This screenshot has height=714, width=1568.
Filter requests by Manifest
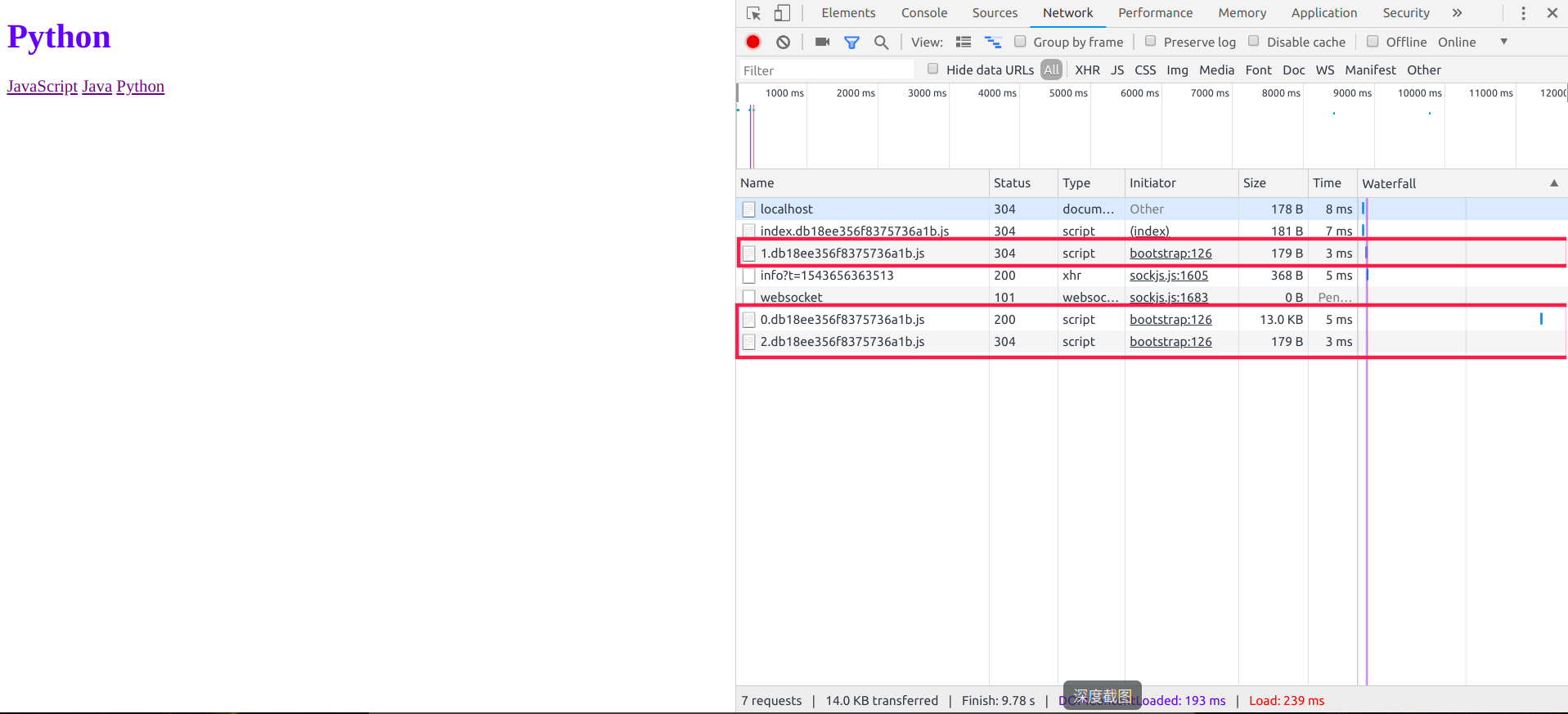[x=1370, y=70]
